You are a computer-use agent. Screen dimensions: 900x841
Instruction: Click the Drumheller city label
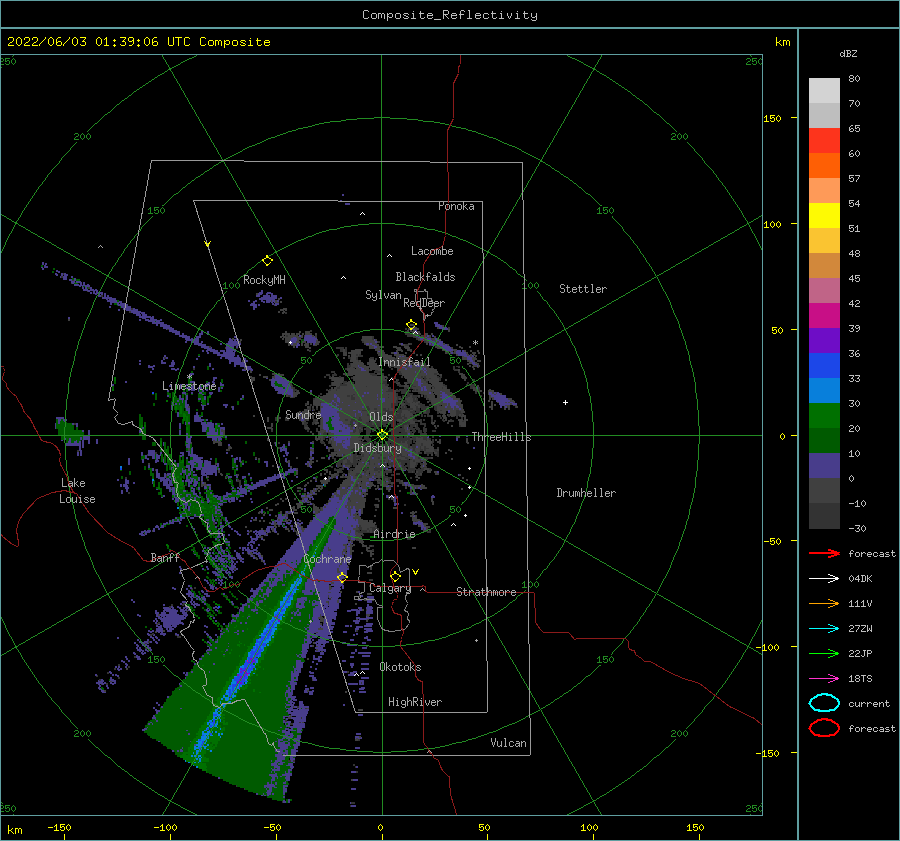[586, 493]
